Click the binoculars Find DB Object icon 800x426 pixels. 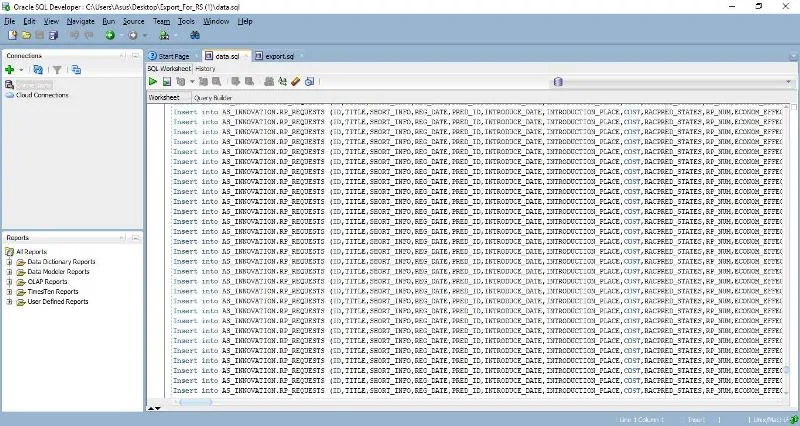coord(194,35)
